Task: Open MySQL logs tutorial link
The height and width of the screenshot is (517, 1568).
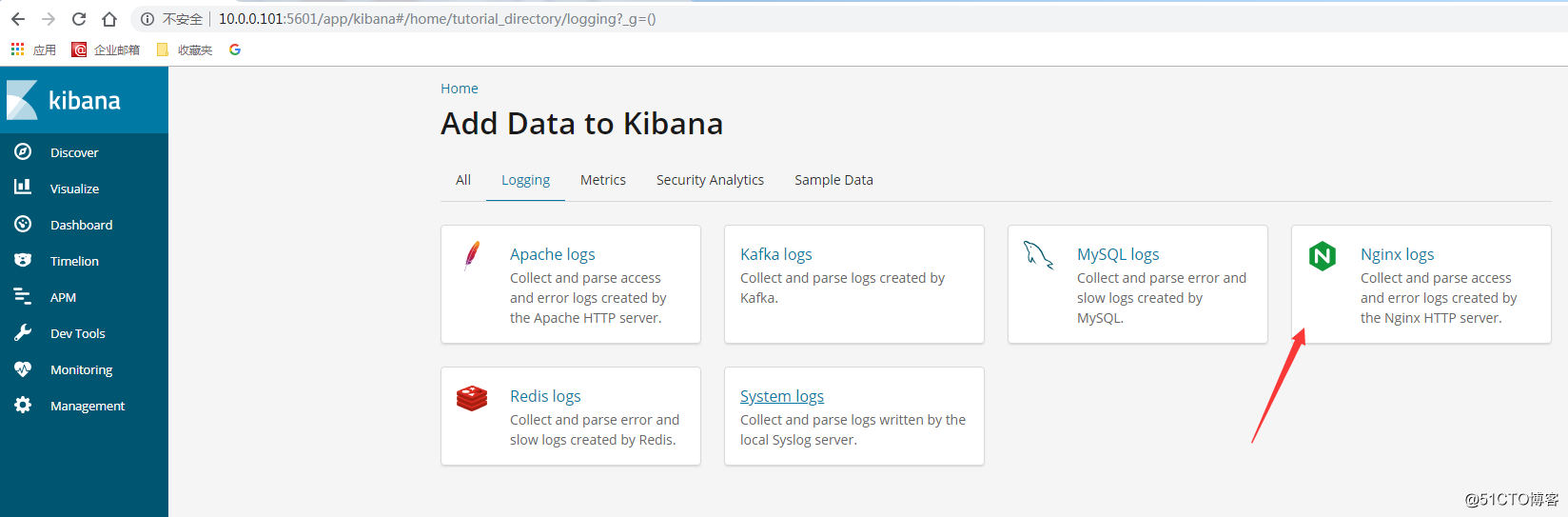Action: click(1118, 254)
